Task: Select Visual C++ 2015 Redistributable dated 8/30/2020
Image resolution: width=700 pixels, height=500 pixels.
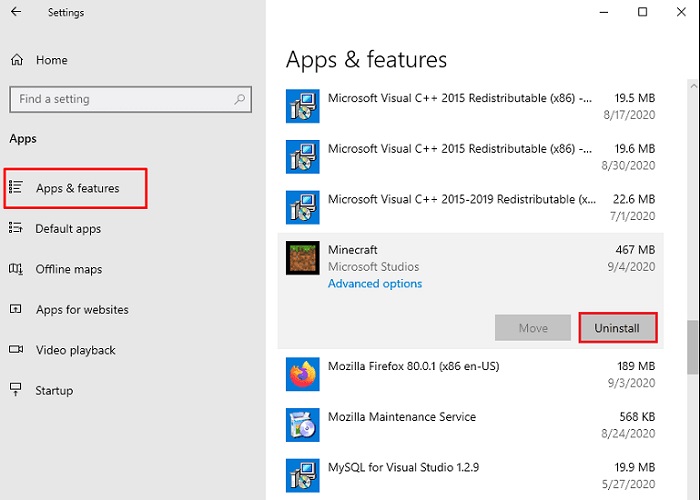Action: coord(471,157)
